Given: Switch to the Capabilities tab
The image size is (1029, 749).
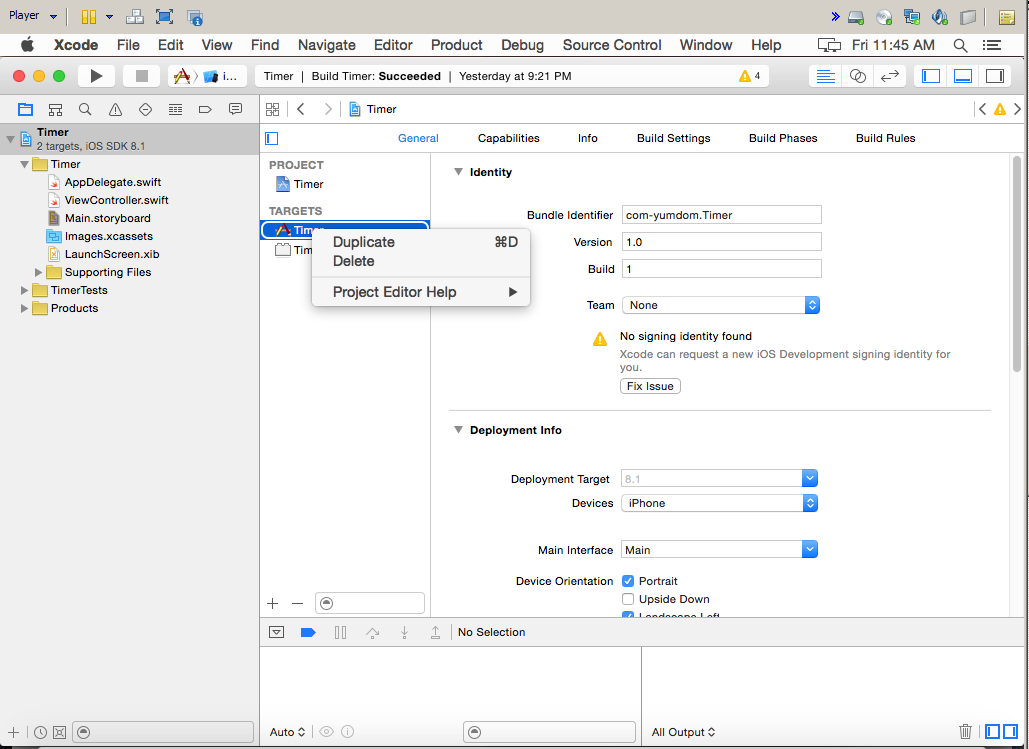Looking at the screenshot, I should tap(509, 139).
